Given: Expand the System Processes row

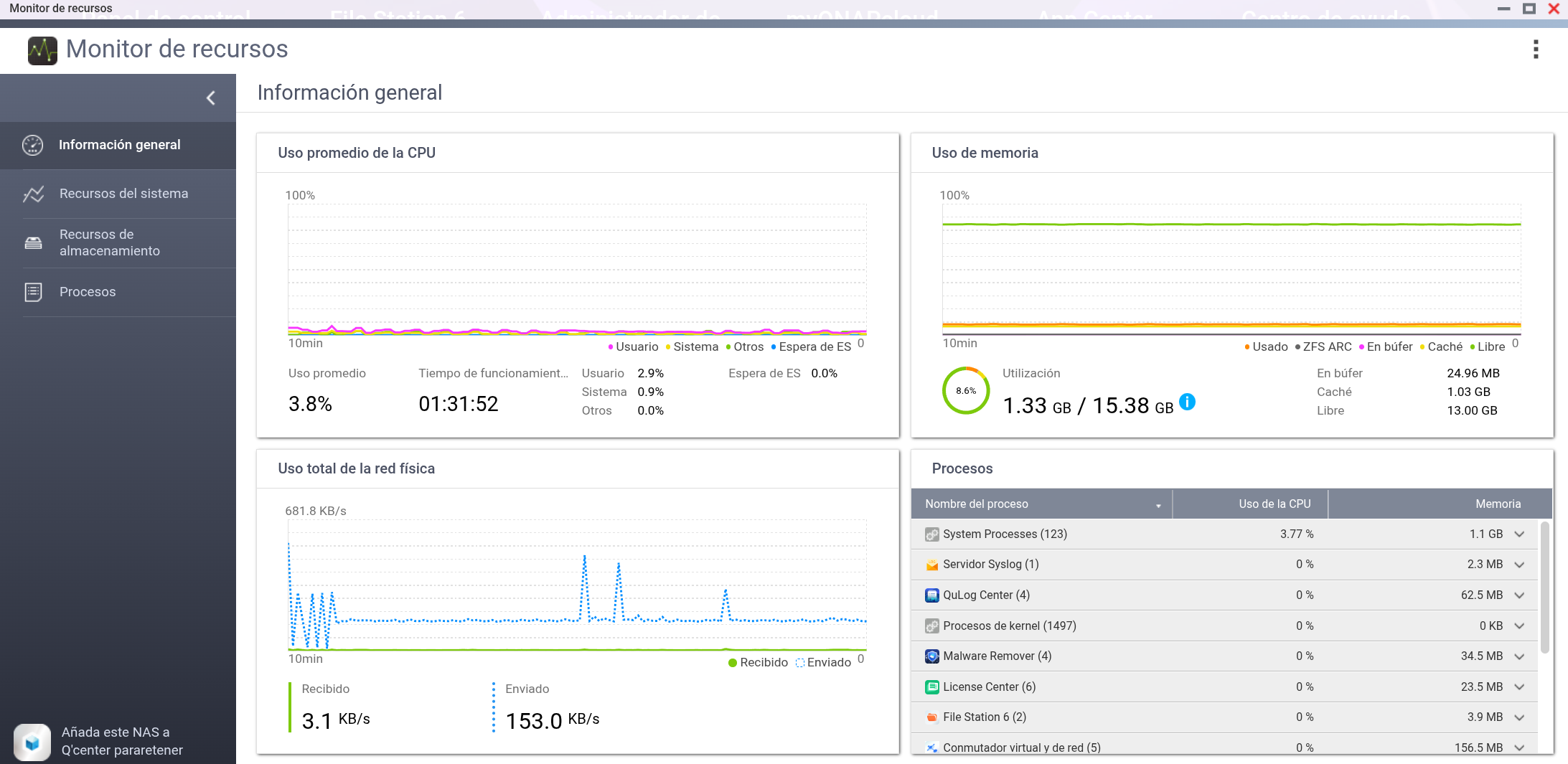Looking at the screenshot, I should tap(1519, 534).
